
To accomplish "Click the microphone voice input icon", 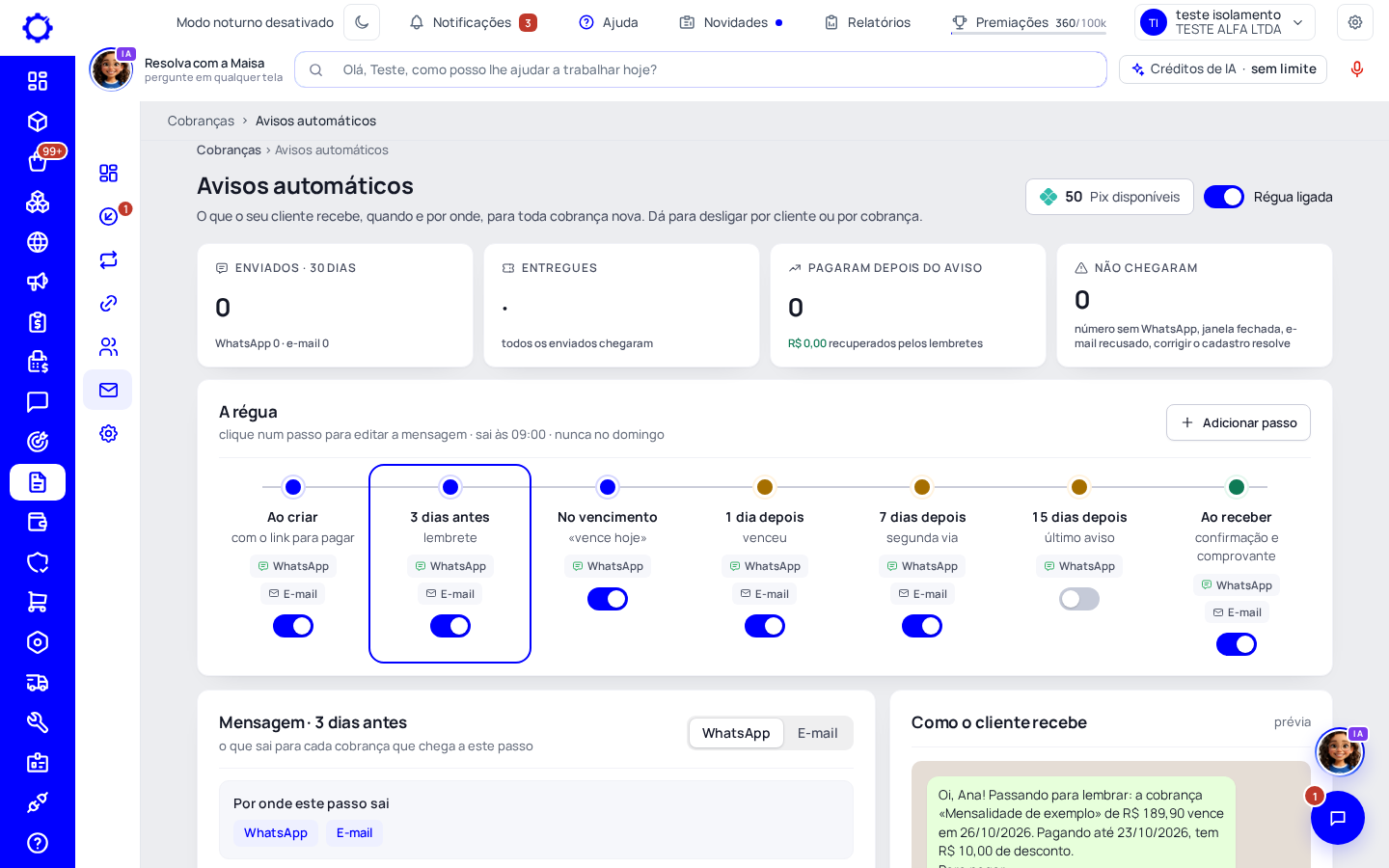I will click(x=1357, y=69).
